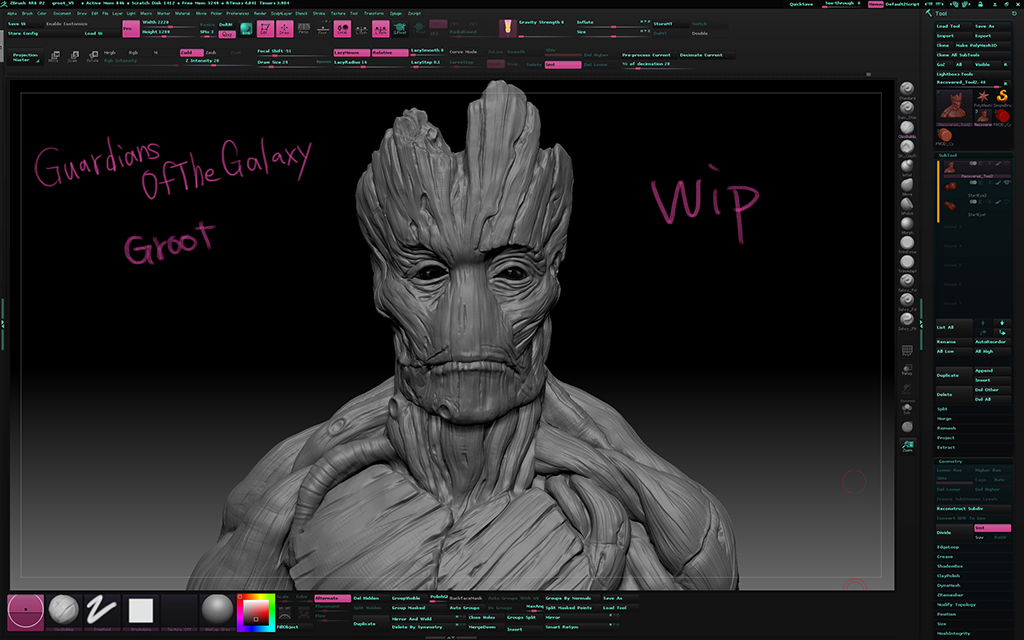Click the Recovered_Tool2 tool thumbnail
This screenshot has width=1024, height=640.
tap(955, 108)
